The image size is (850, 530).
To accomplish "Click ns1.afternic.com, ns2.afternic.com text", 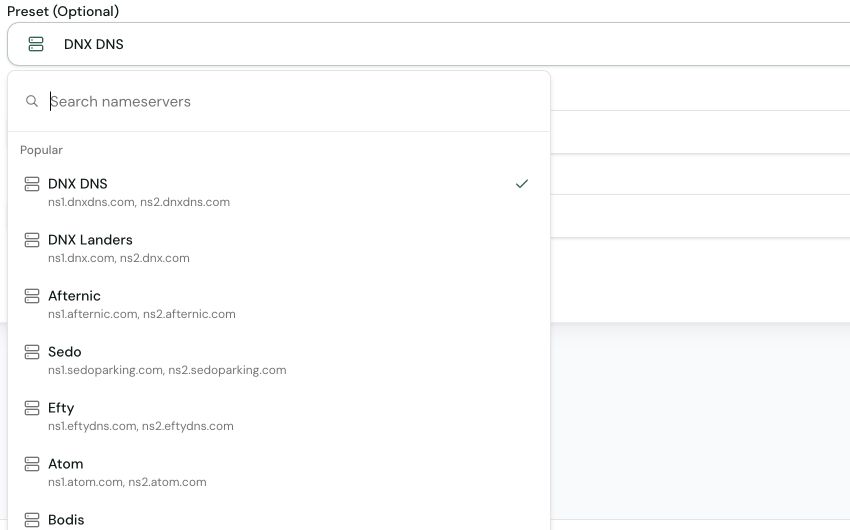I will click(141, 314).
